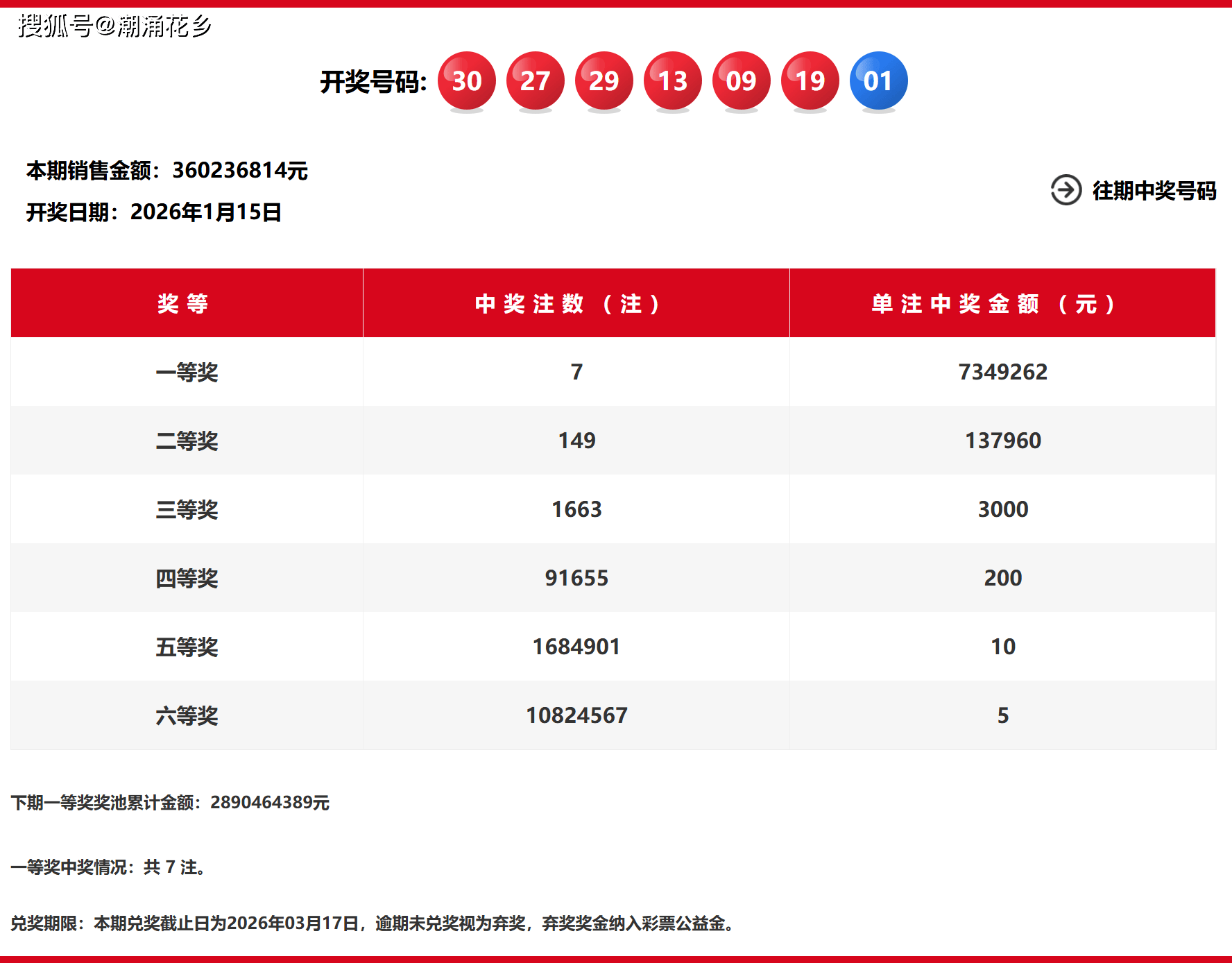
Task: Click the red lottery ball 13
Action: coord(672,80)
